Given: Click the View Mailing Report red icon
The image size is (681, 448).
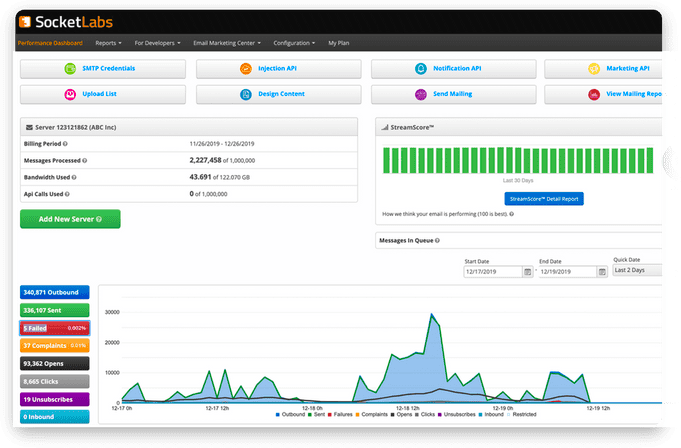Looking at the screenshot, I should click(594, 94).
